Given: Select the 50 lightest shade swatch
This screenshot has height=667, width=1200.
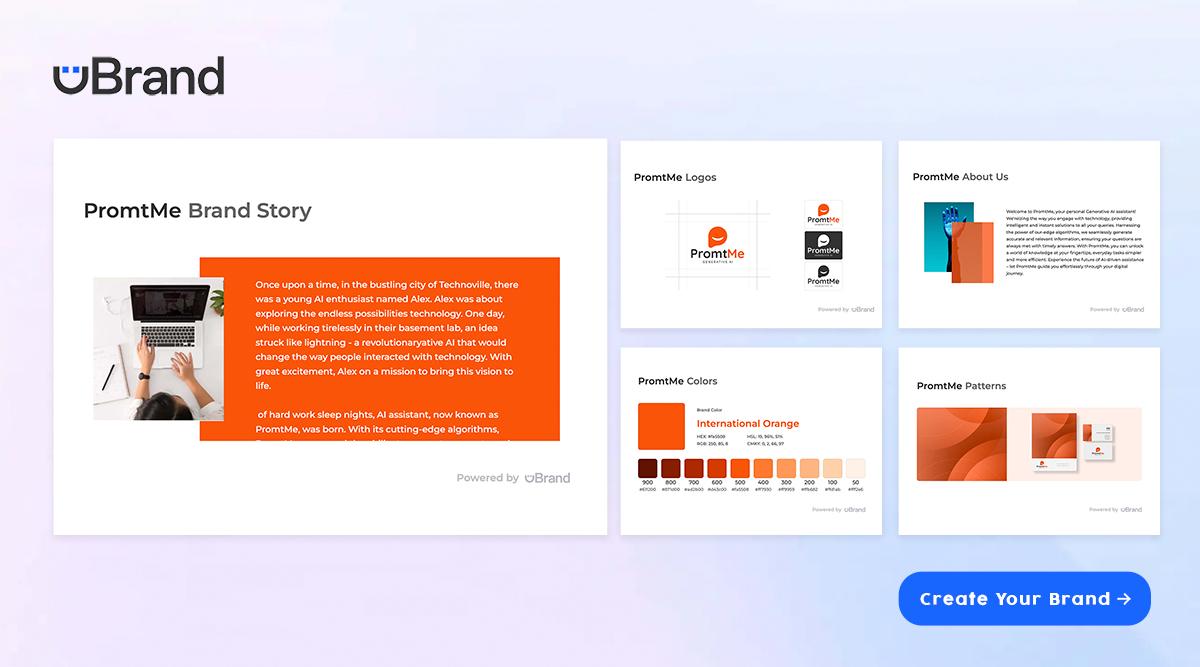Looking at the screenshot, I should (855, 468).
